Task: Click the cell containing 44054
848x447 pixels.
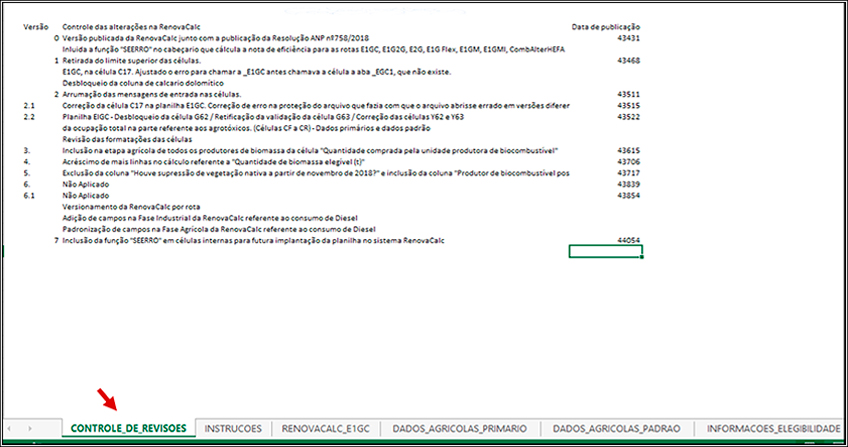Action: coord(629,241)
